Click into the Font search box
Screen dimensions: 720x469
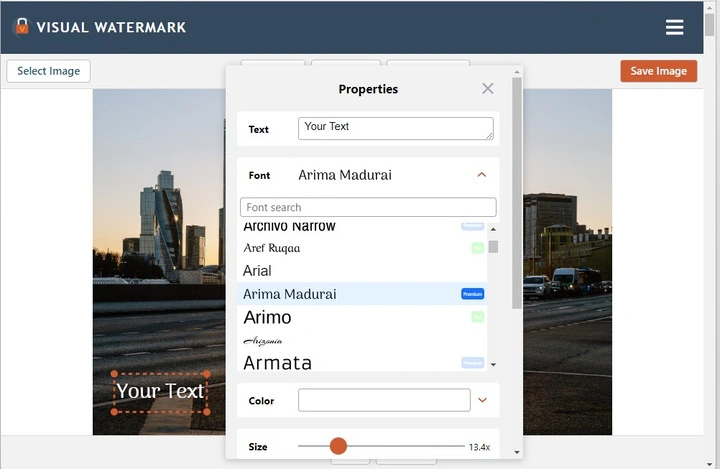(368, 207)
